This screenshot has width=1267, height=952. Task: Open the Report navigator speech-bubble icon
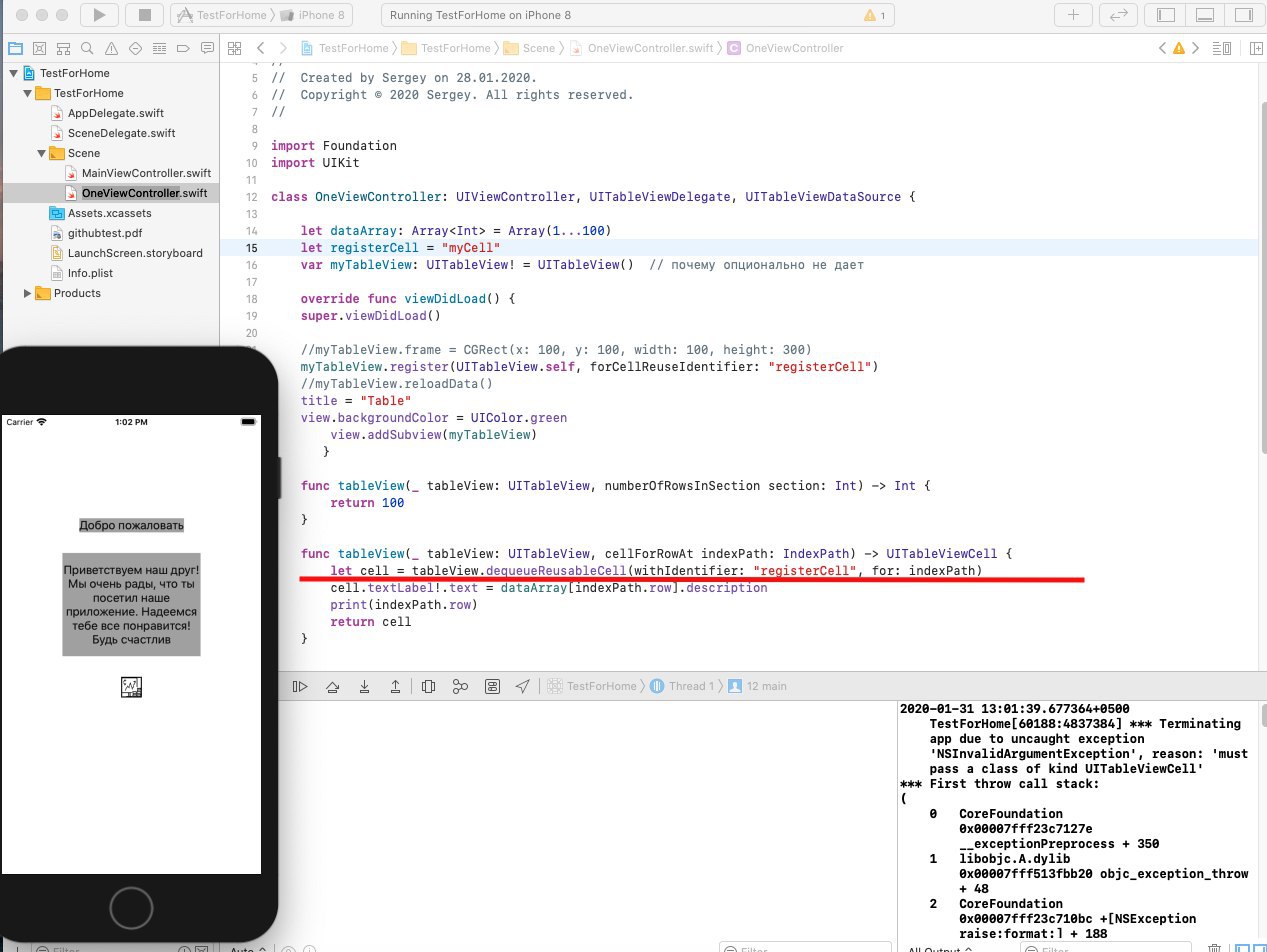(207, 48)
